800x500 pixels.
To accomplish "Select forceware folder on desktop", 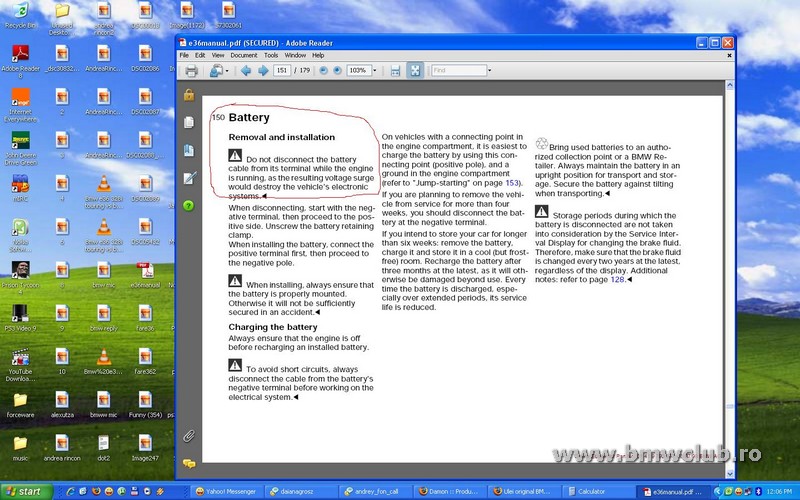I will [20, 406].
